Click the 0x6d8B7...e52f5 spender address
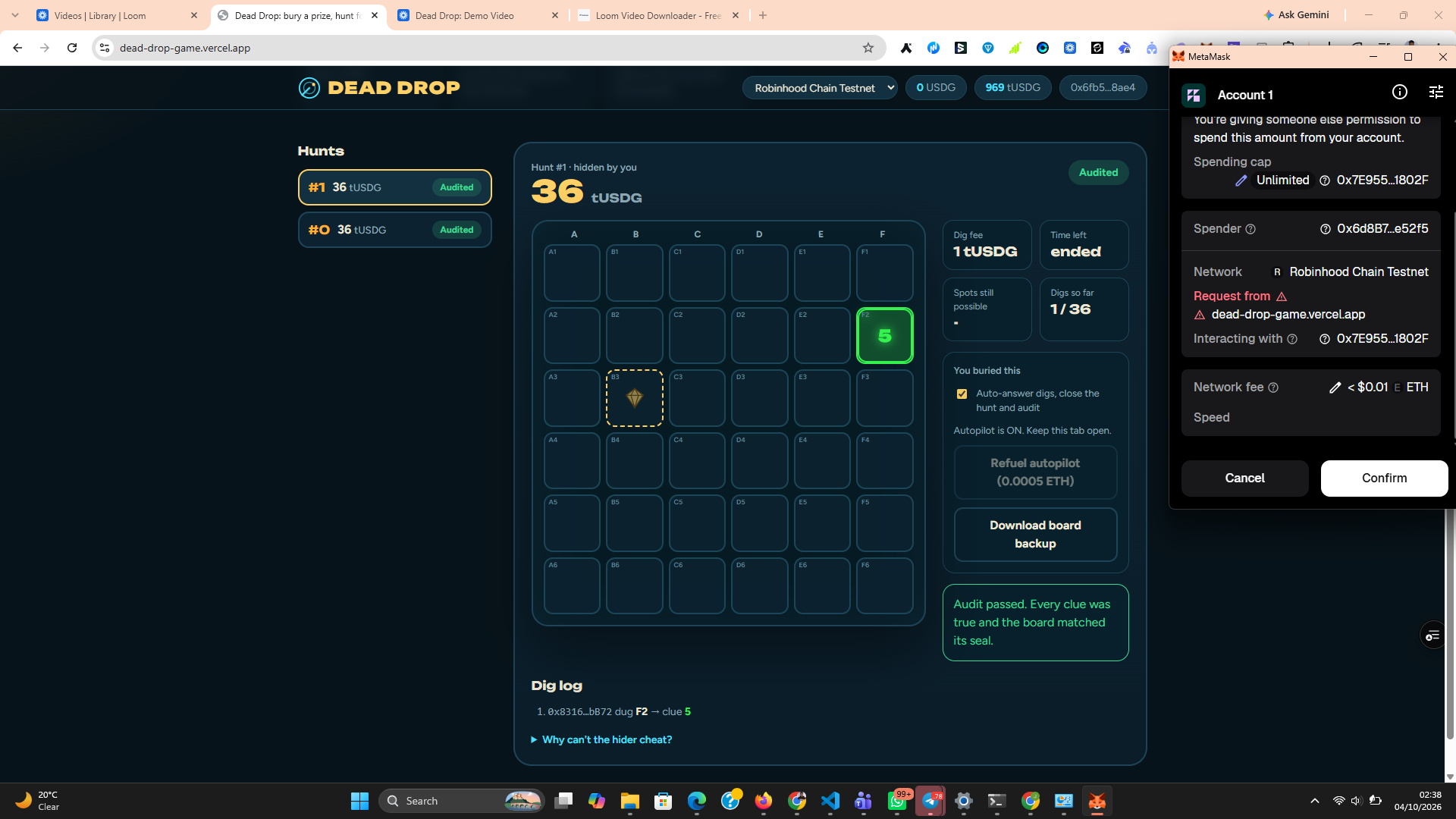This screenshot has height=819, width=1456. click(x=1382, y=229)
